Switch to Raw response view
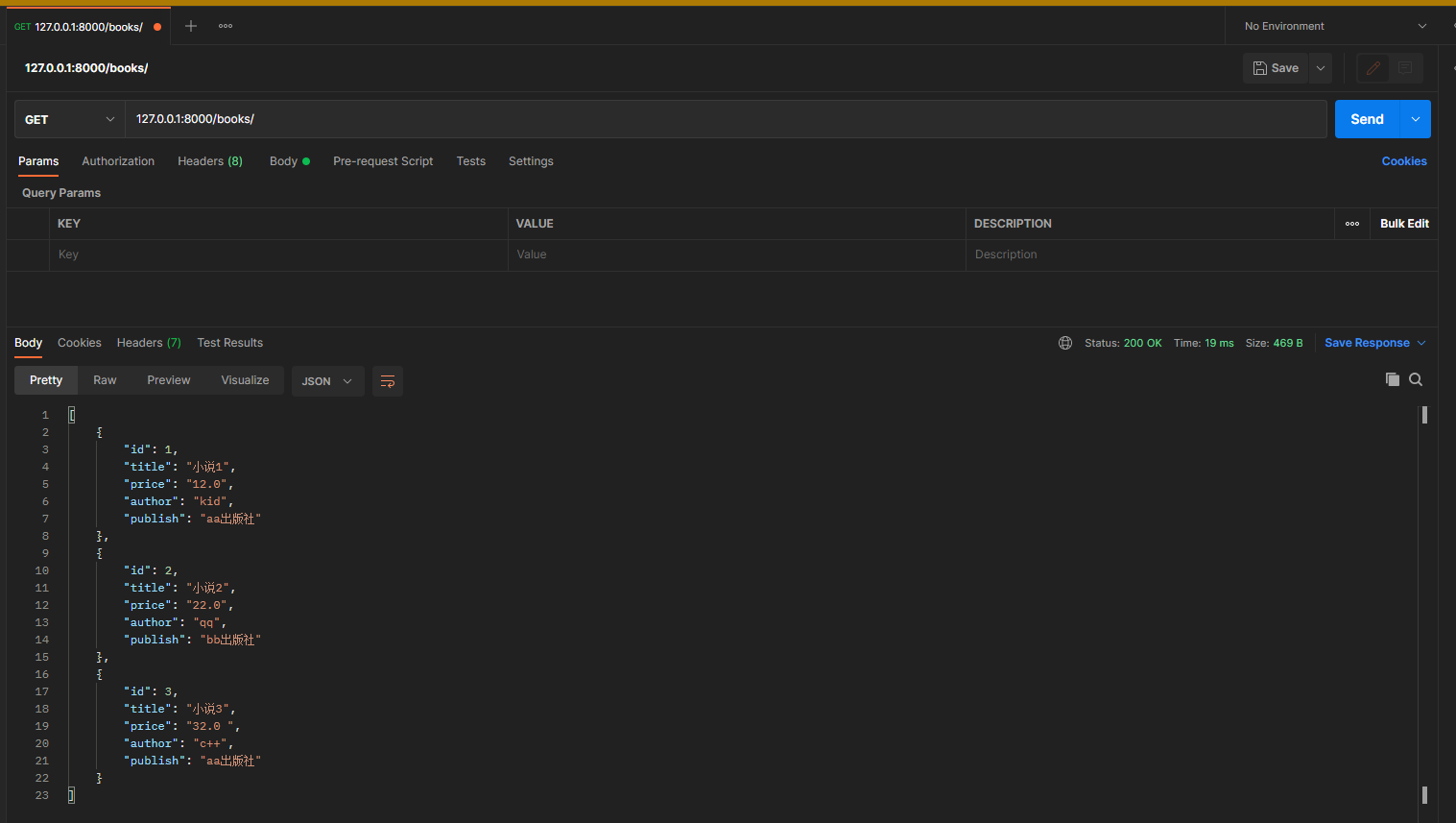1456x823 pixels. pos(105,380)
